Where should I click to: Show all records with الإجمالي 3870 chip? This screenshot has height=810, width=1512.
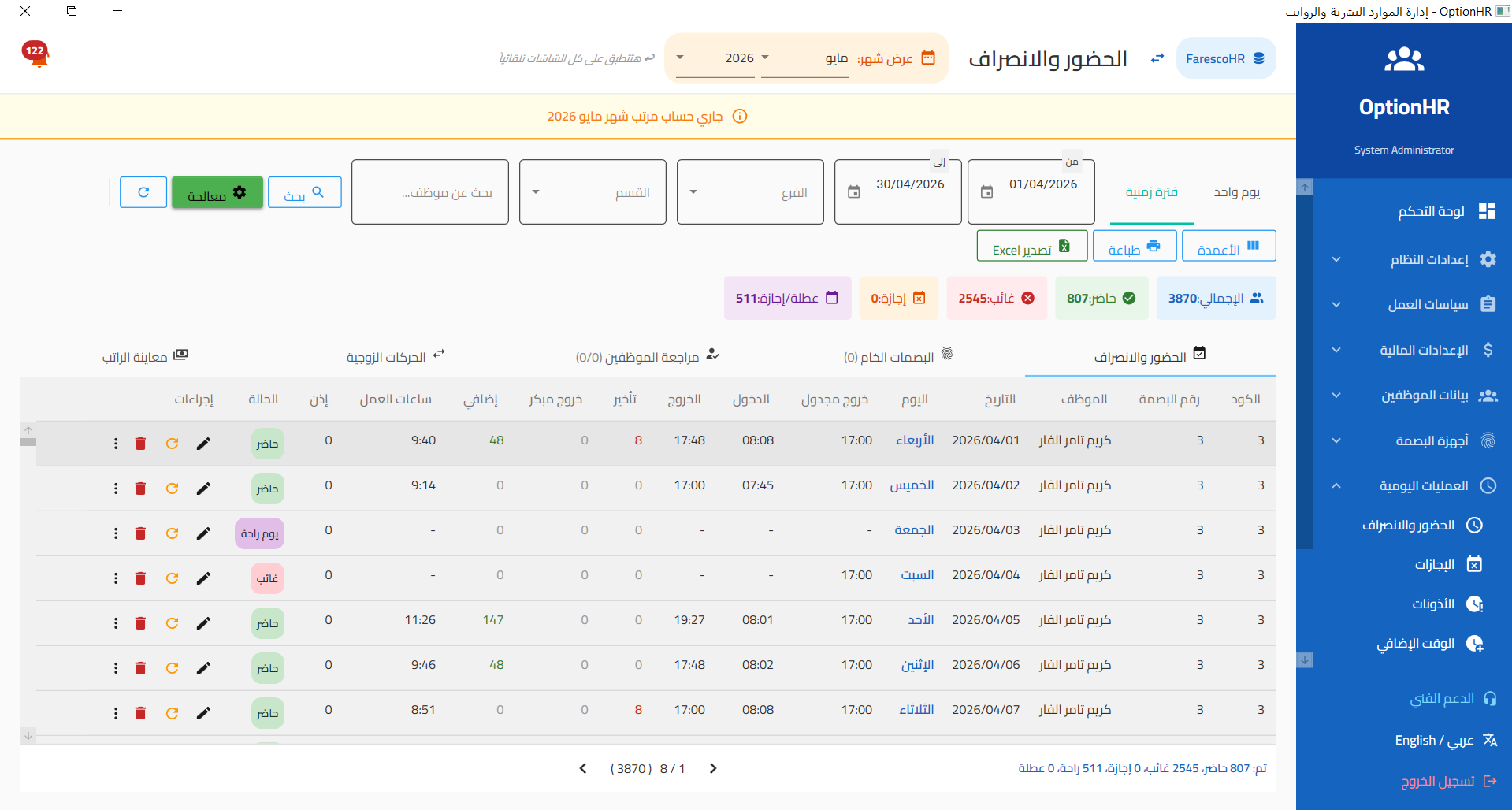tap(1216, 298)
